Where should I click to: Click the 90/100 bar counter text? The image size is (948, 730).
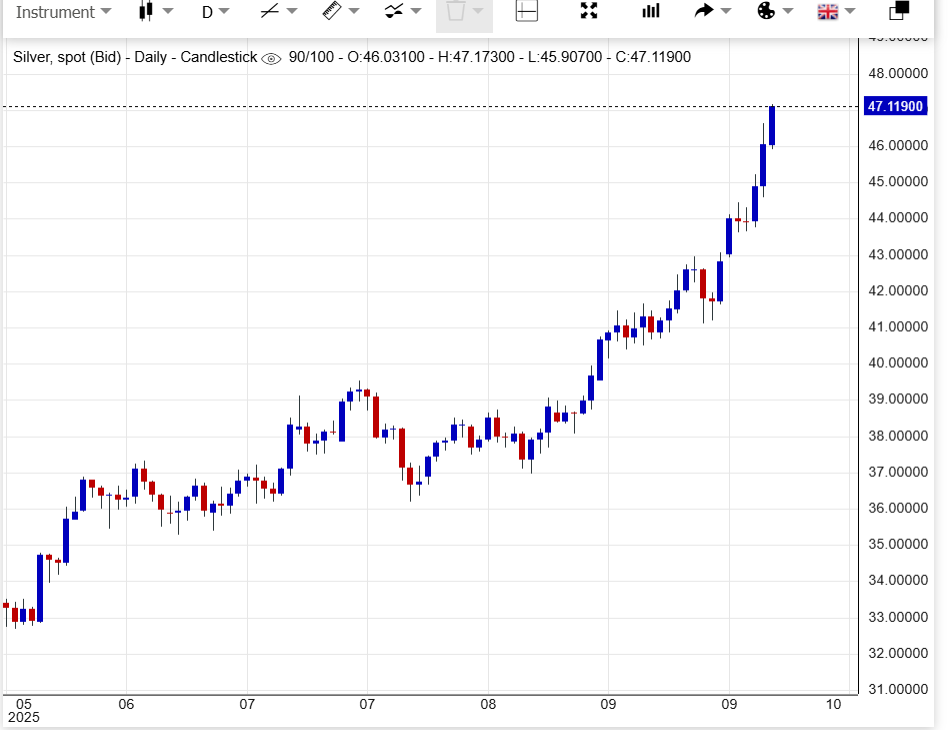pos(311,57)
